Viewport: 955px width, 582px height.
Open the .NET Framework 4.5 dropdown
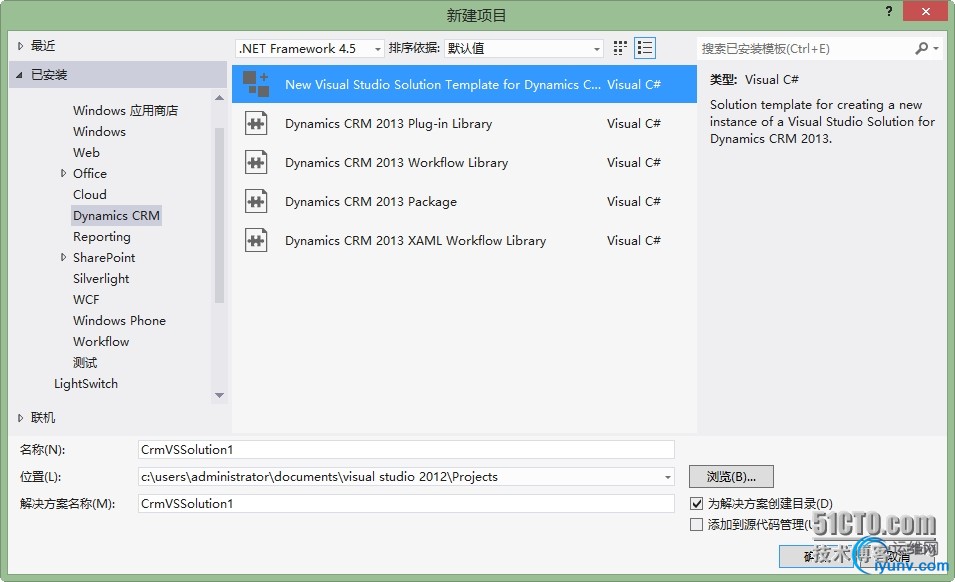coord(309,48)
